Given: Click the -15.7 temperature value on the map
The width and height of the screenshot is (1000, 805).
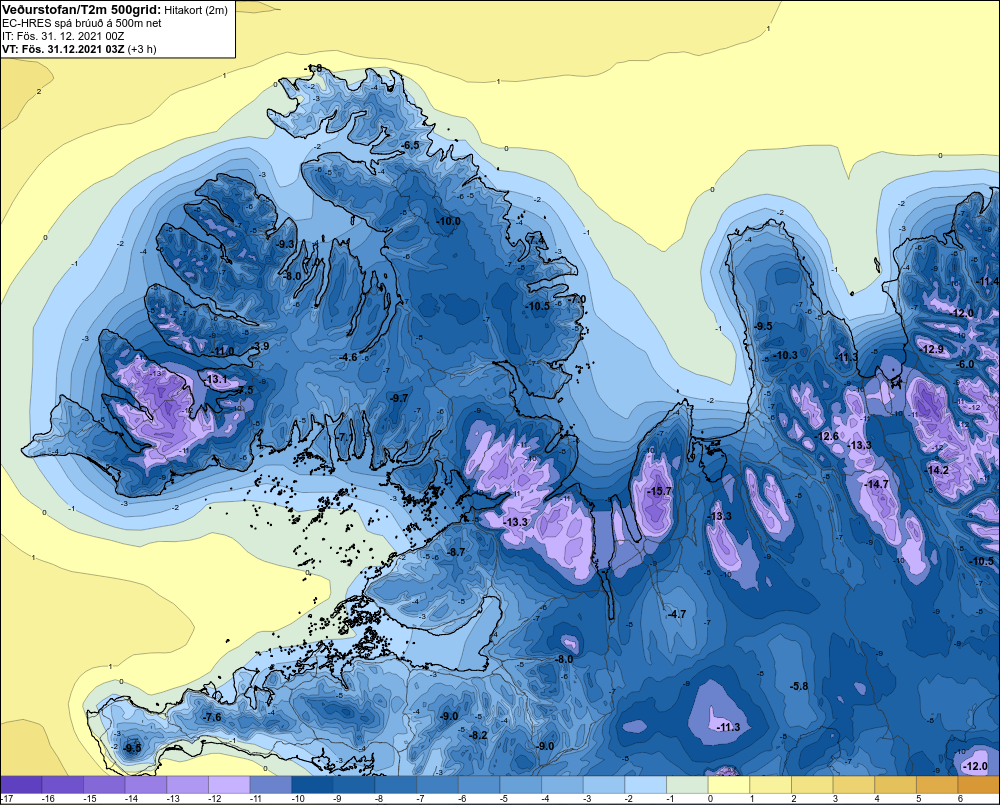Looking at the screenshot, I should pyautogui.click(x=659, y=491).
